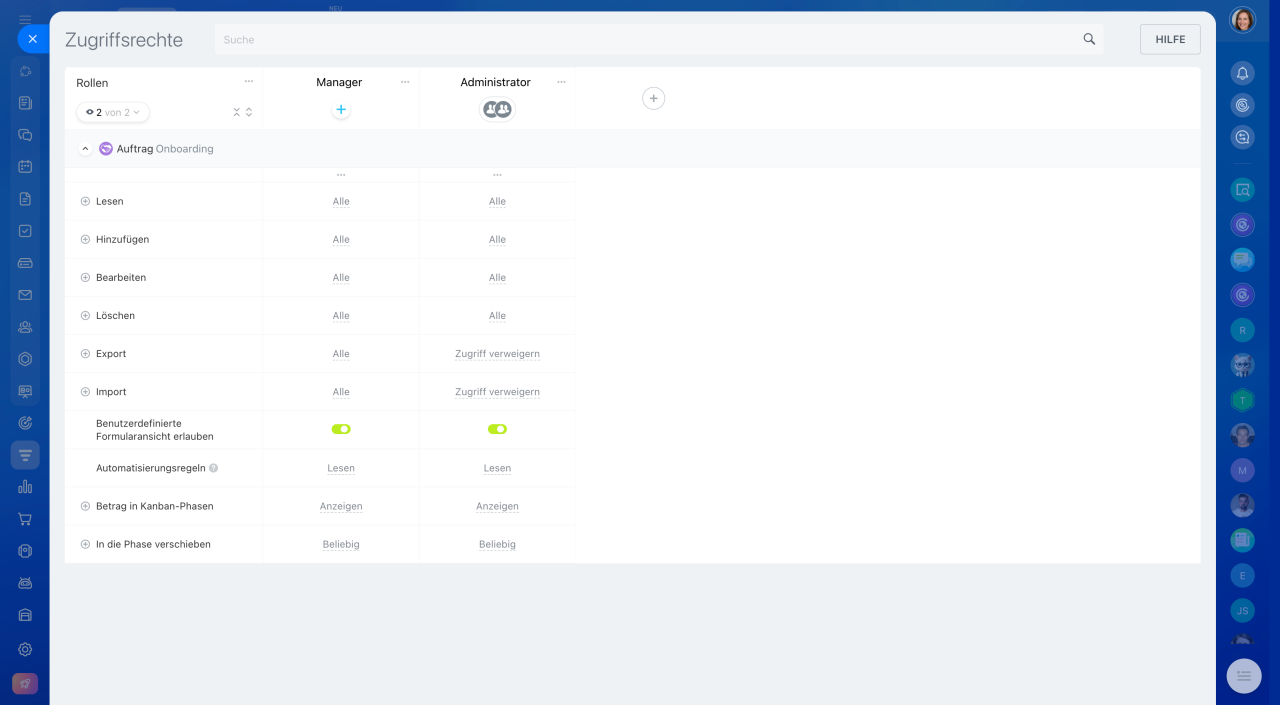Open the Rollen three-dot menu
1280x705 pixels.
click(249, 82)
